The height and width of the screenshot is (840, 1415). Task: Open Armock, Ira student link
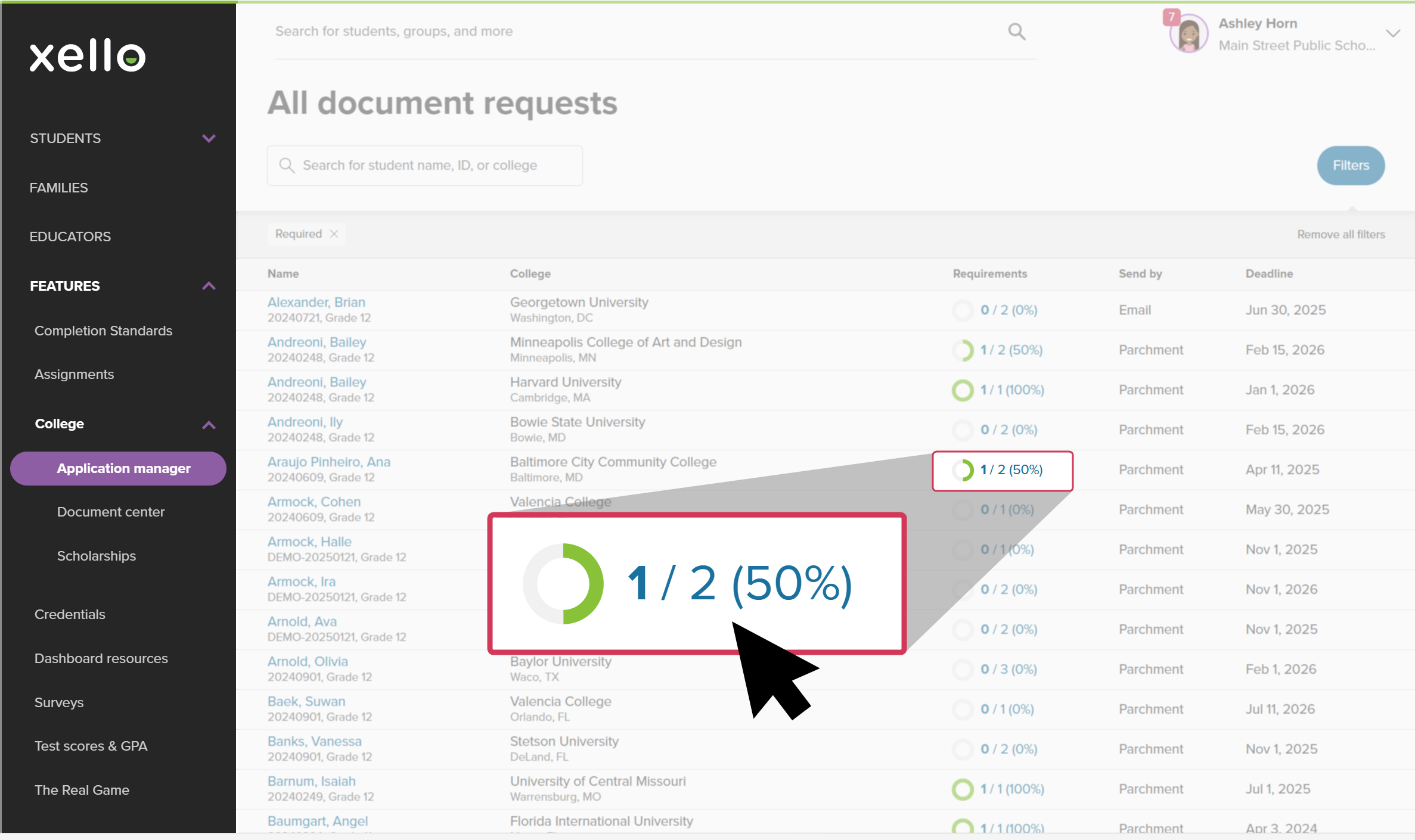(x=302, y=581)
